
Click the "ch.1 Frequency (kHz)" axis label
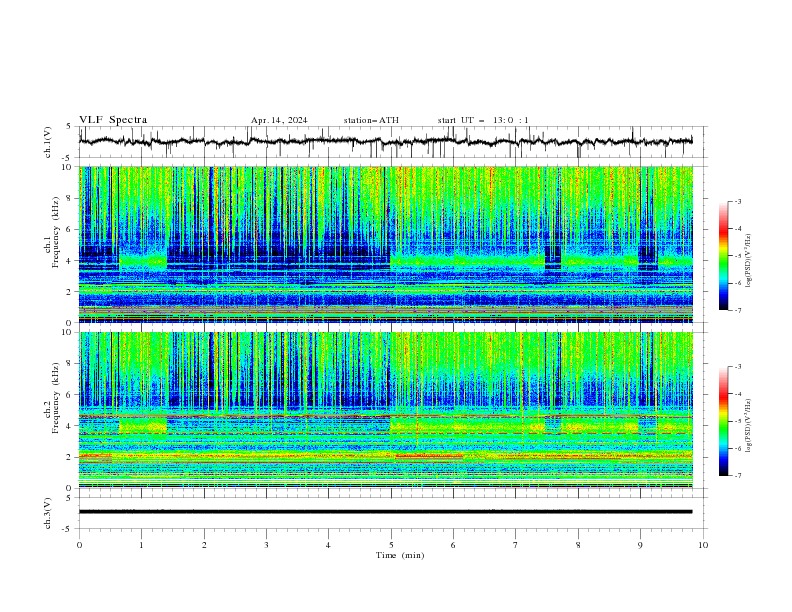tap(52, 232)
